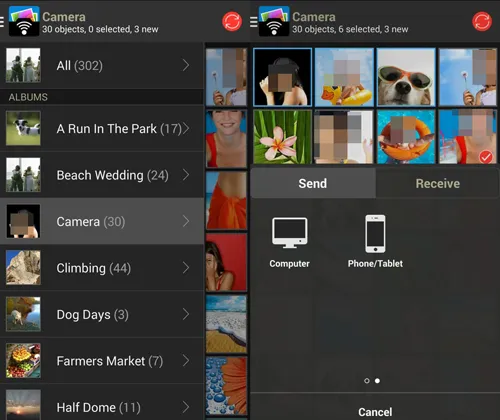Select the pink flower photo
The height and width of the screenshot is (420, 500).
coord(283,137)
